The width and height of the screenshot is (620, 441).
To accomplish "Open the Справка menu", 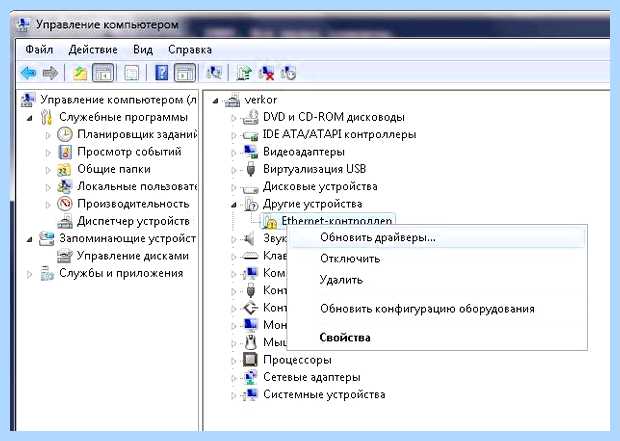I will 190,50.
